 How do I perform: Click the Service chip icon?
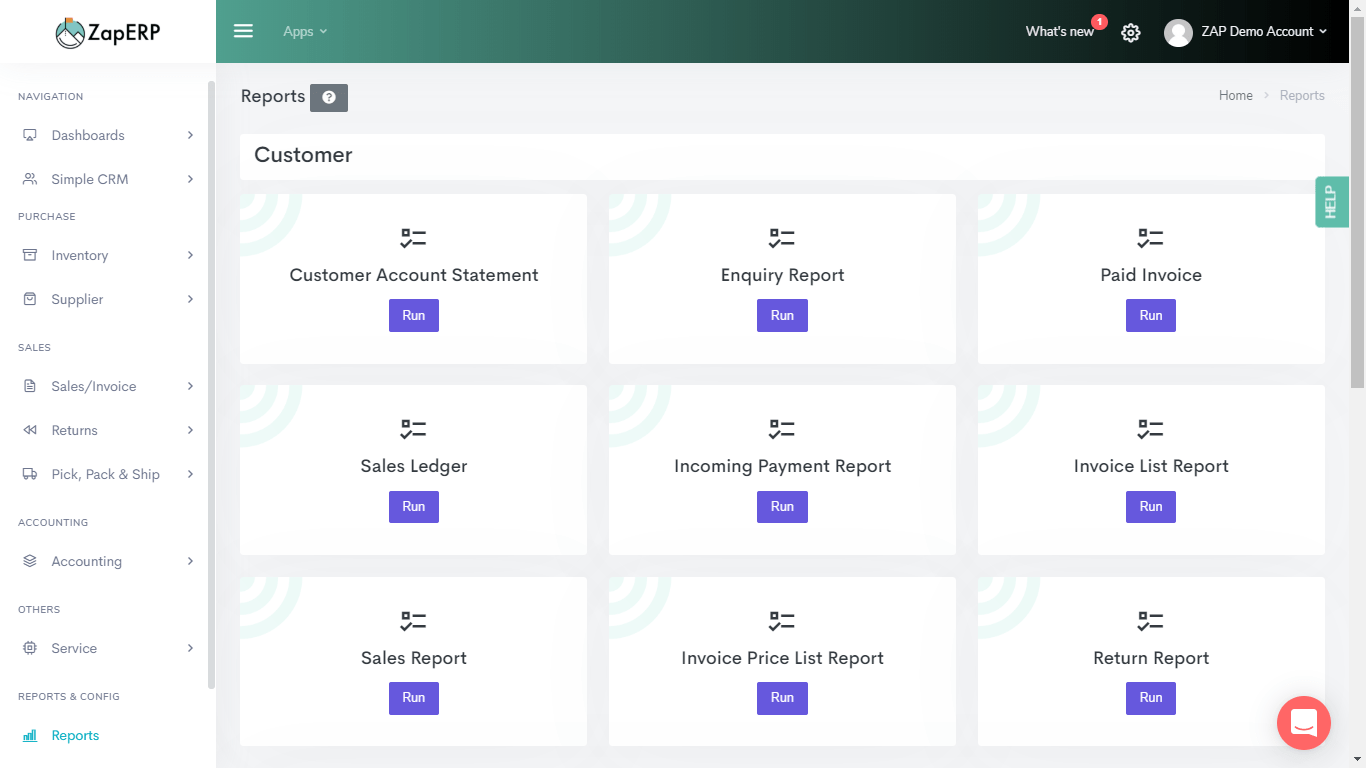pyautogui.click(x=30, y=648)
